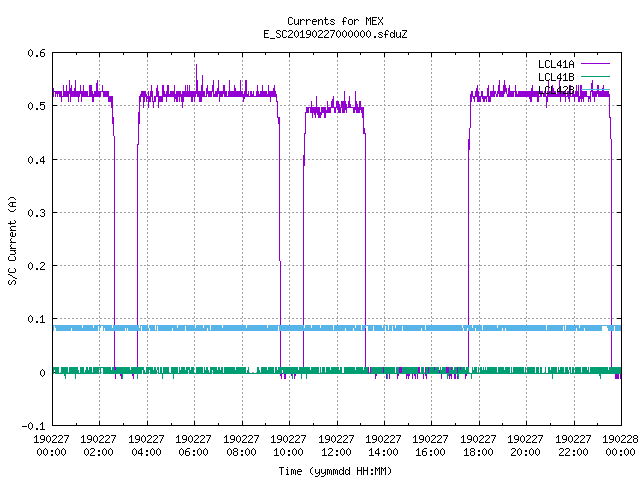This screenshot has height=480, width=640.
Task: Click the purple plateau between 11:00 and 13:00
Action: 335,109
